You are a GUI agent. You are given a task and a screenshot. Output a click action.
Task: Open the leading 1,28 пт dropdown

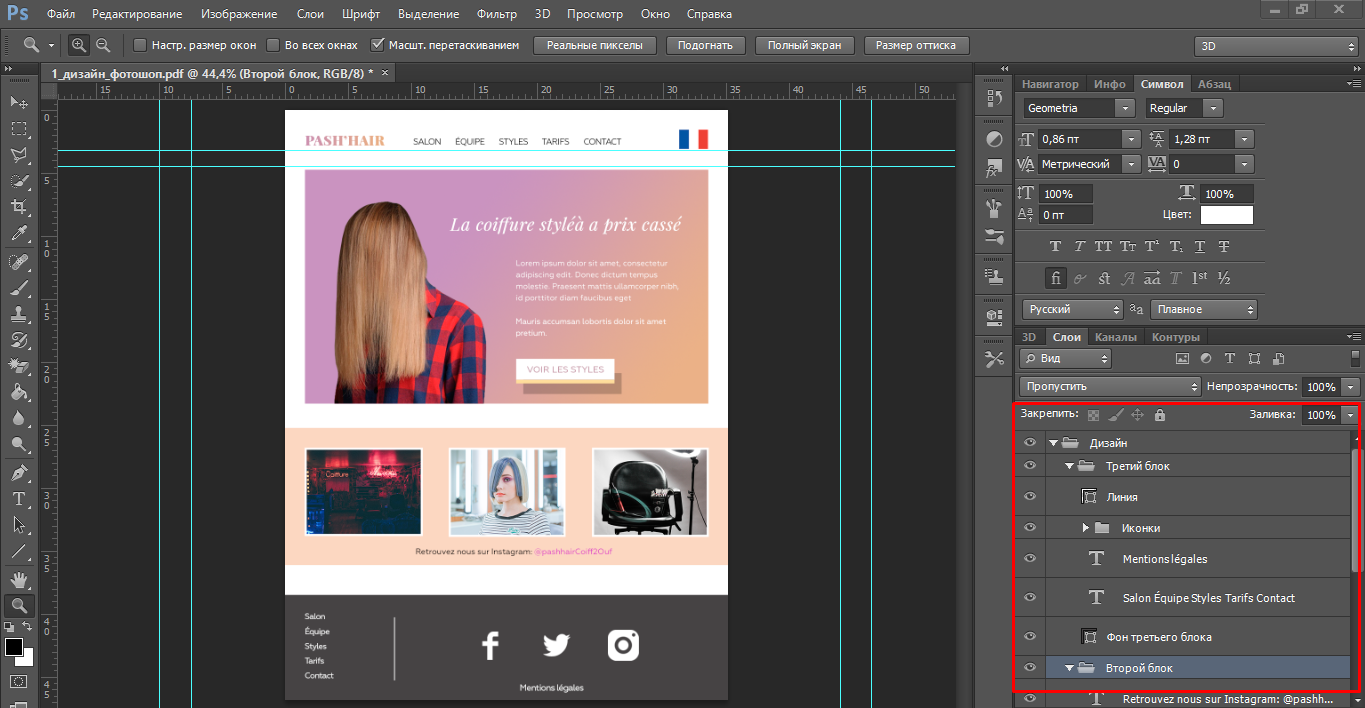tap(1244, 139)
